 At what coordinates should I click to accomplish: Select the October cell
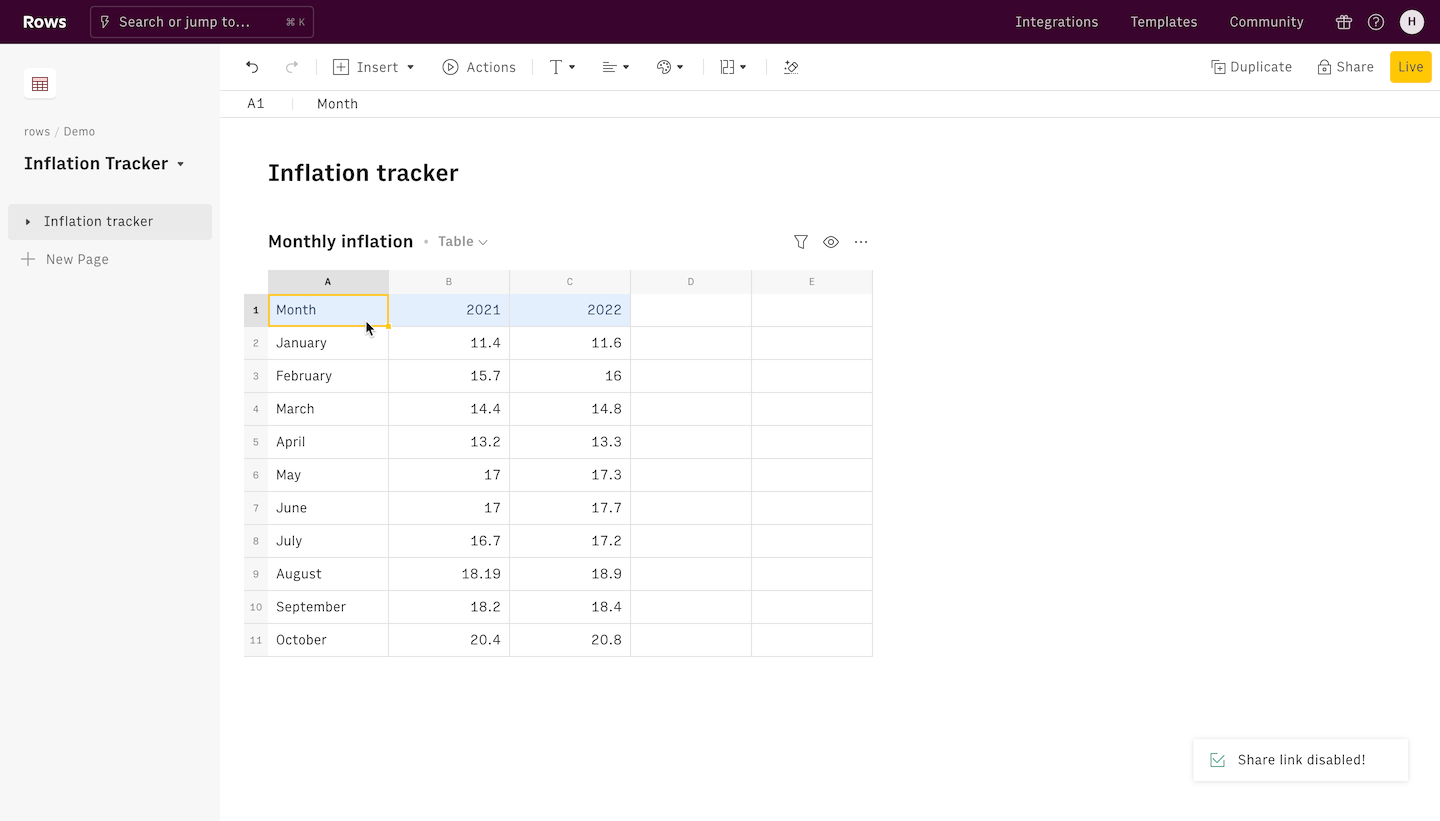[328, 640]
